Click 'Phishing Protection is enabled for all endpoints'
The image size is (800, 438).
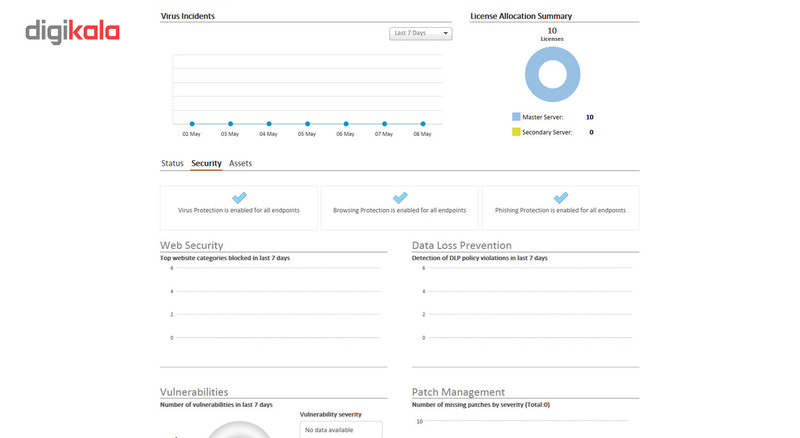point(560,210)
